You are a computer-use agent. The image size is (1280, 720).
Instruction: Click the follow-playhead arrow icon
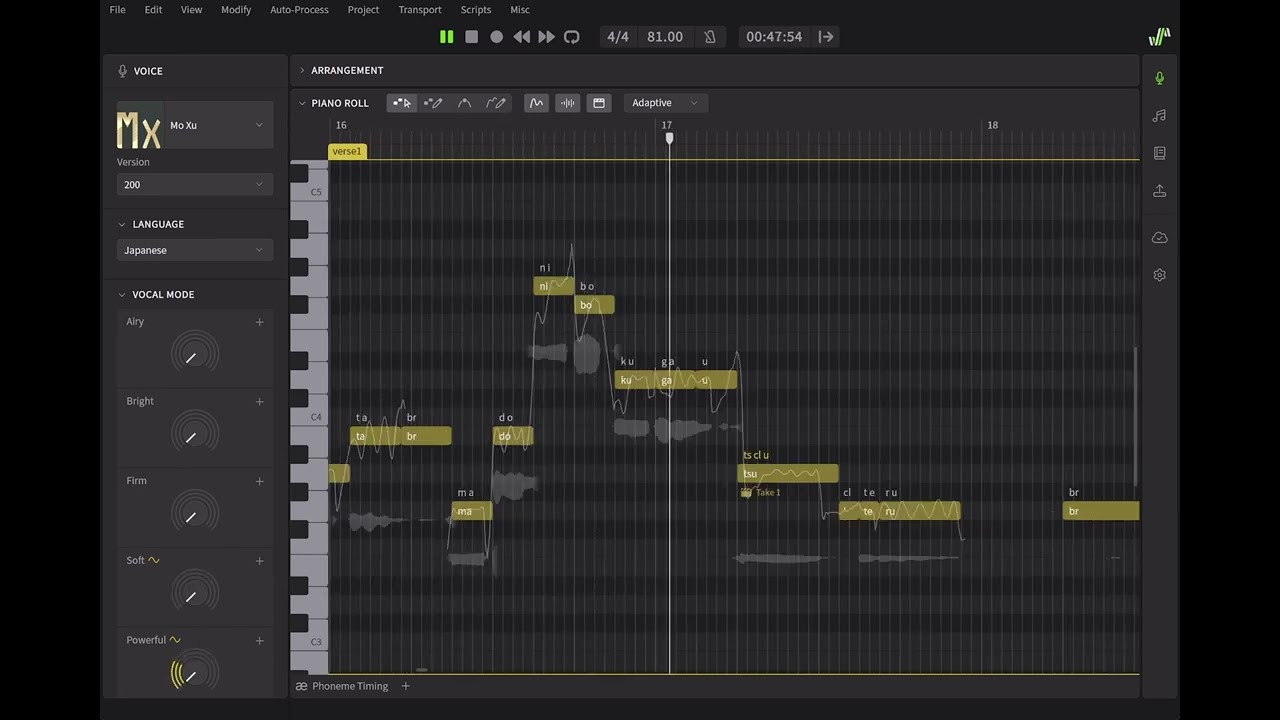click(x=826, y=37)
